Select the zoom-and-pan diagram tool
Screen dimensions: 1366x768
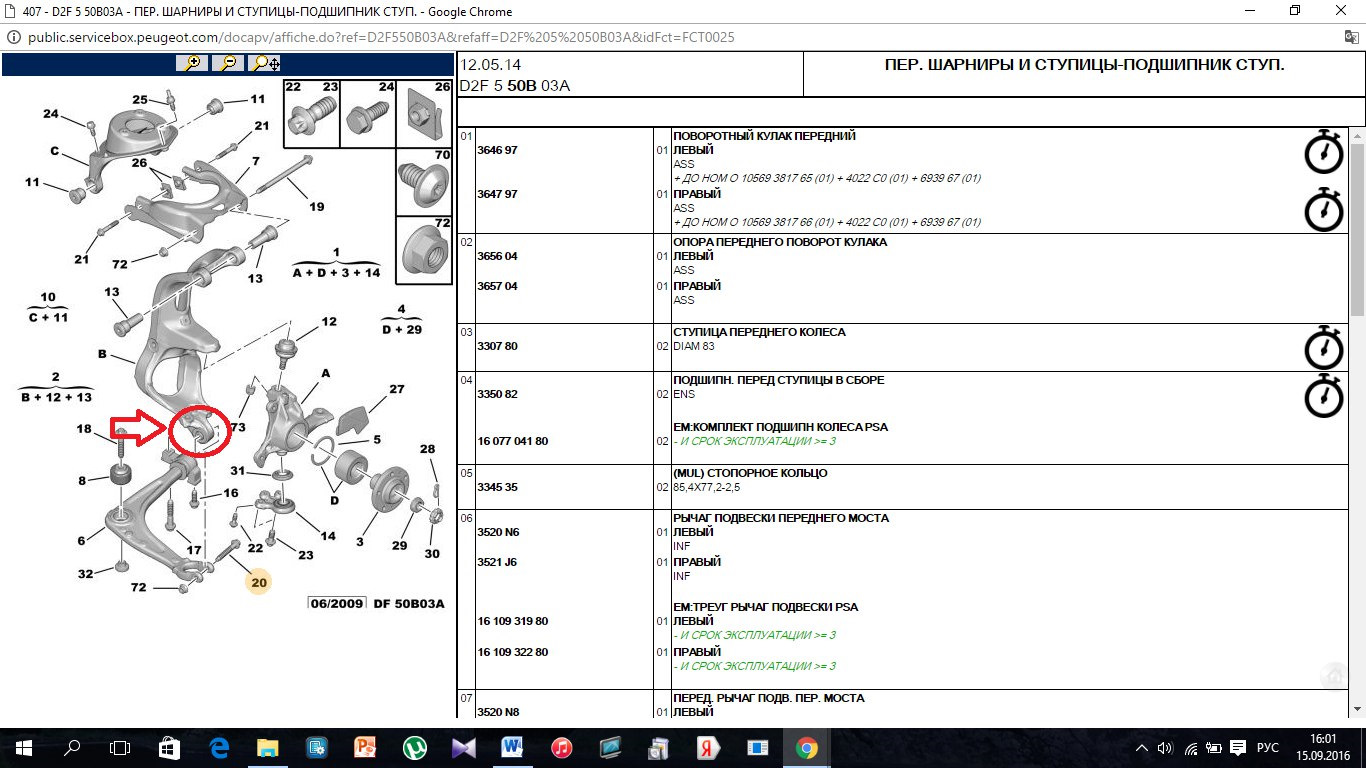point(265,62)
